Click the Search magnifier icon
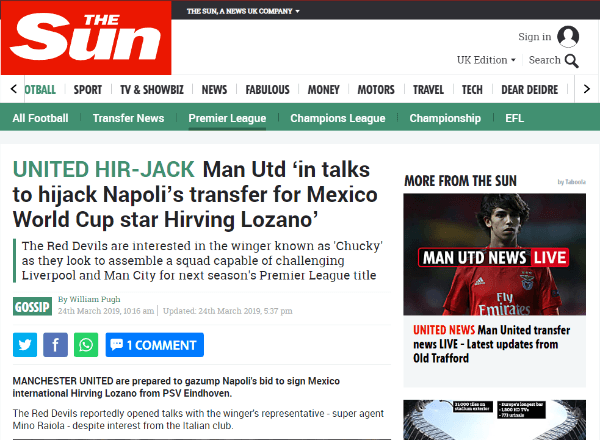 (571, 61)
